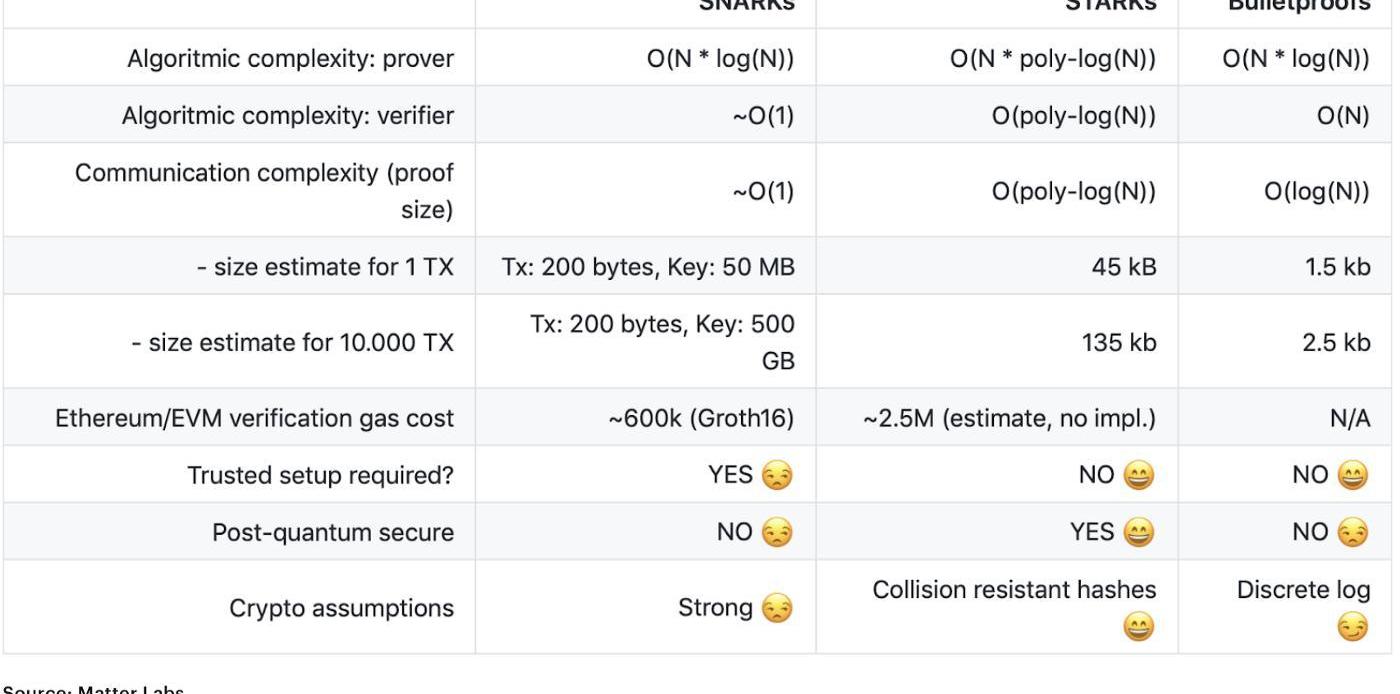Select the 'Algoritmic complexity: prover' row label

pos(290,59)
